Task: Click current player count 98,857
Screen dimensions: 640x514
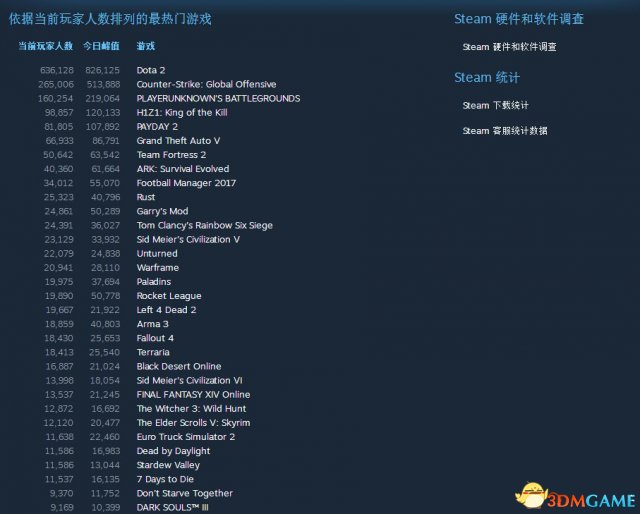Action: click(59, 112)
